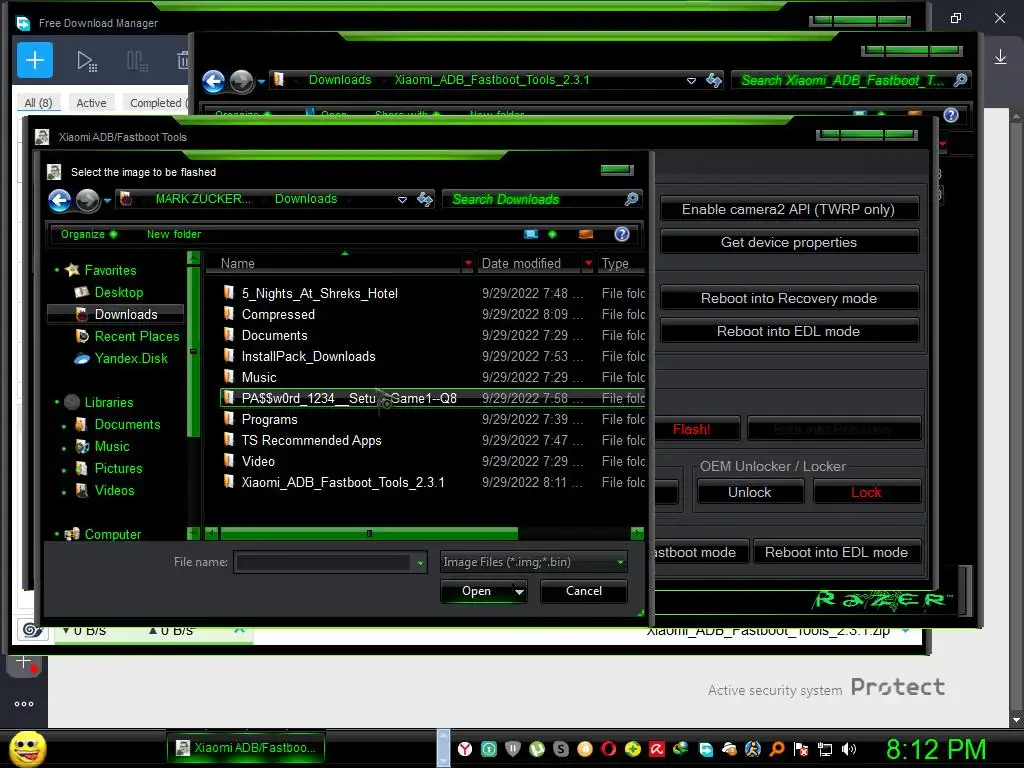The width and height of the screenshot is (1024, 768).
Task: Click the Yandex browser tray icon
Action: click(x=465, y=749)
